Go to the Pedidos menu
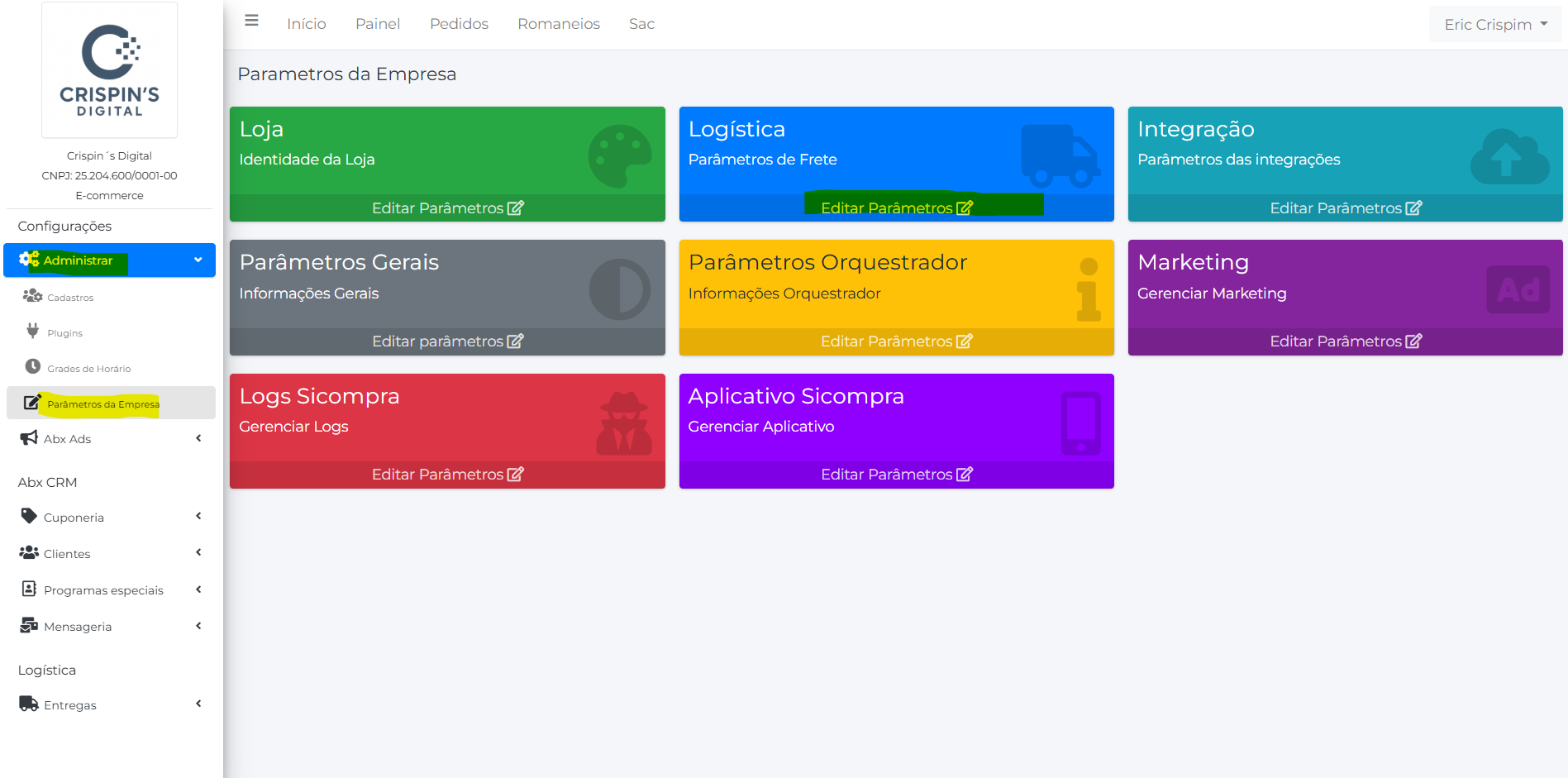 tap(459, 24)
